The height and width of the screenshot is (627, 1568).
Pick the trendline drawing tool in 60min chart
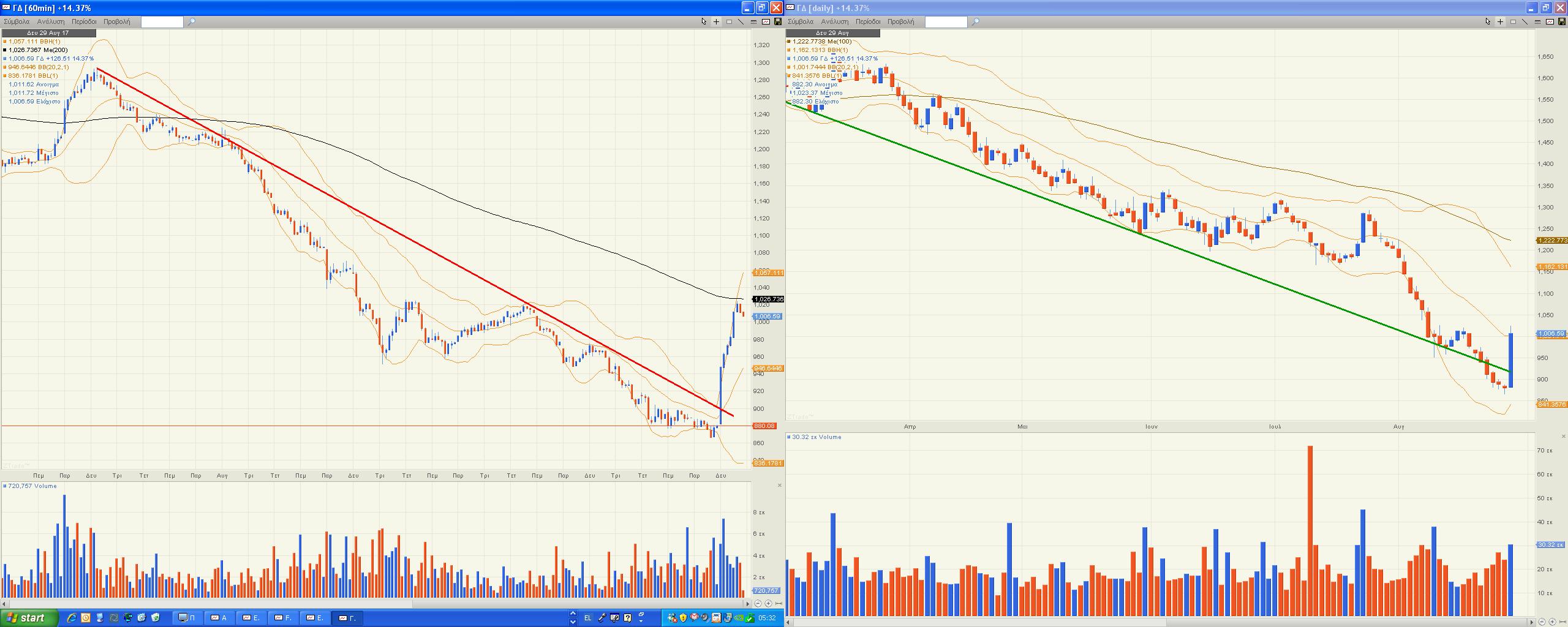coord(741,22)
